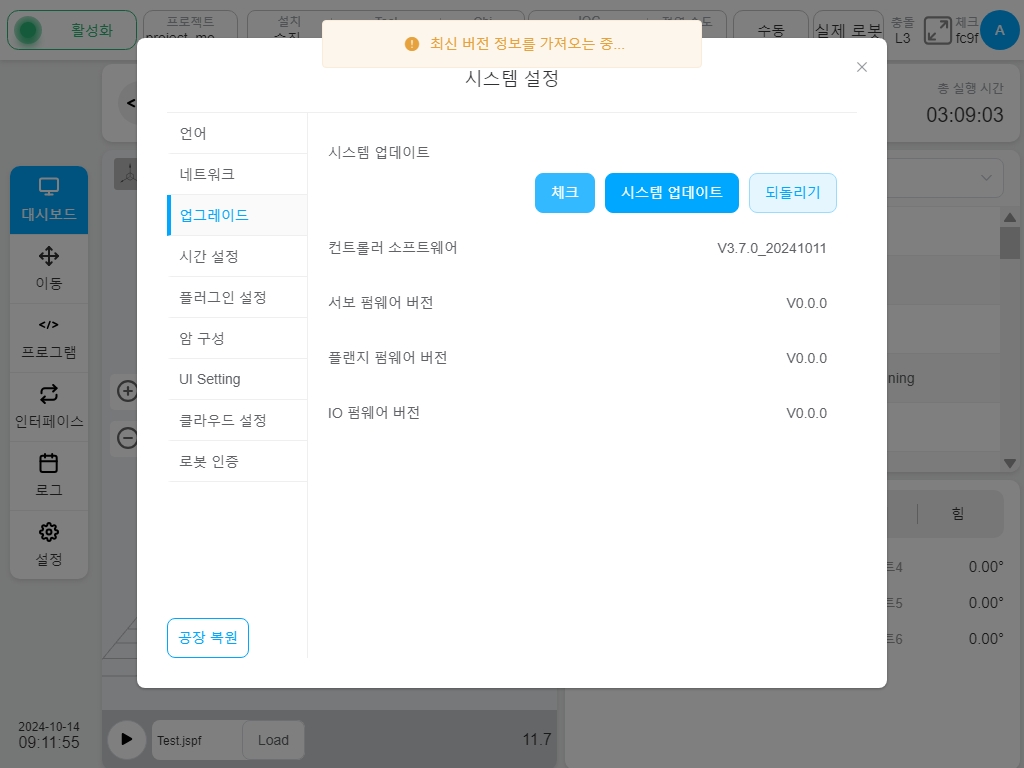Open UI Setting in settings menu

pos(238,379)
